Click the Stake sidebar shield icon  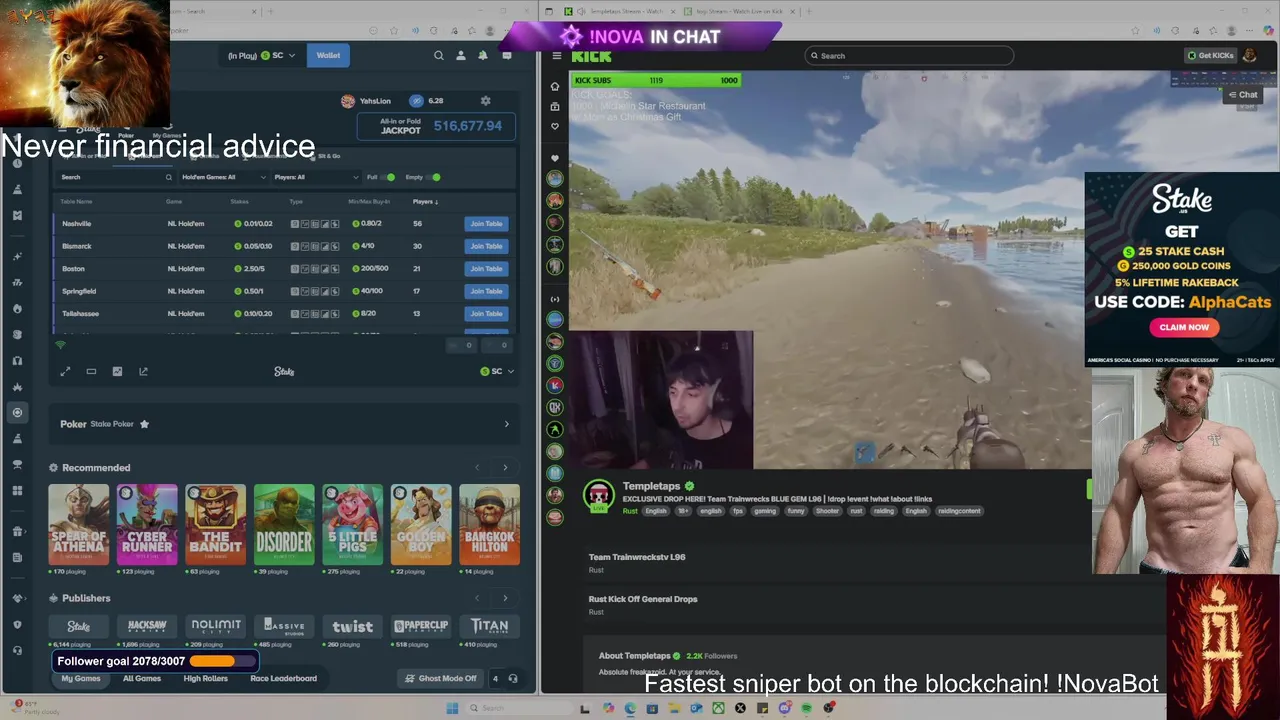click(17, 624)
